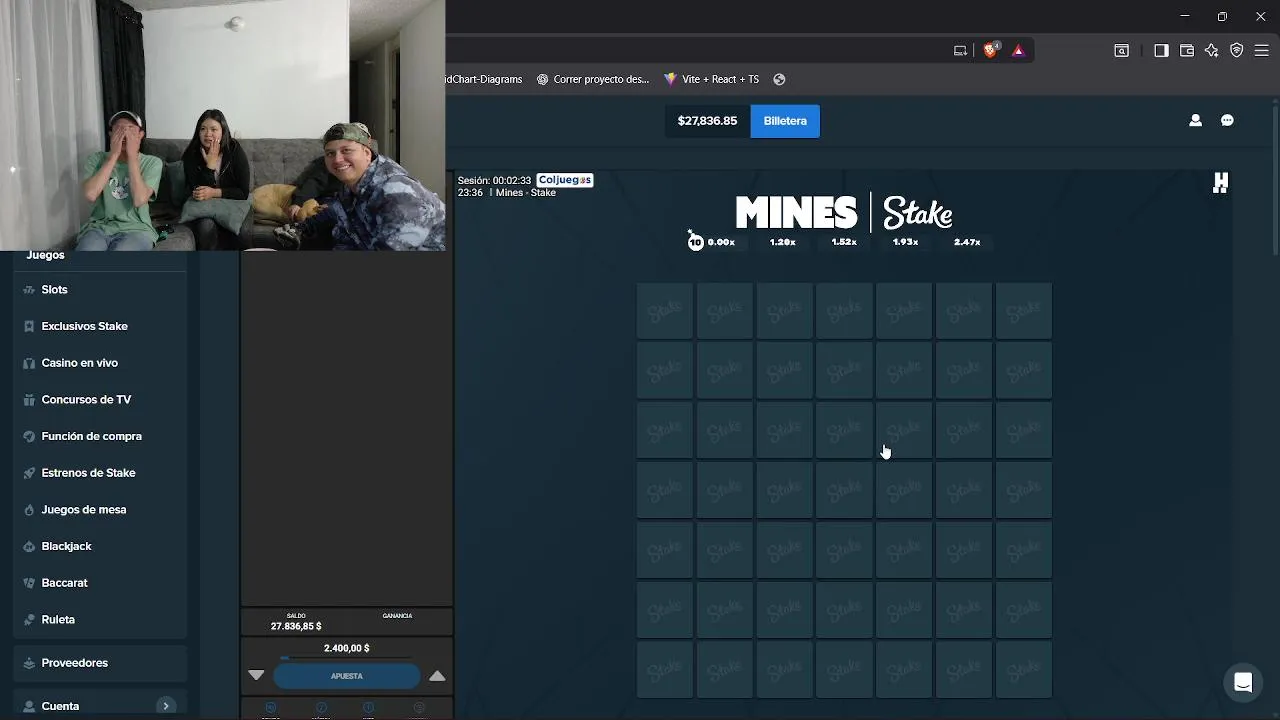Click the 2.47x multiplier
Screen dimensions: 1280x720
(x=967, y=242)
